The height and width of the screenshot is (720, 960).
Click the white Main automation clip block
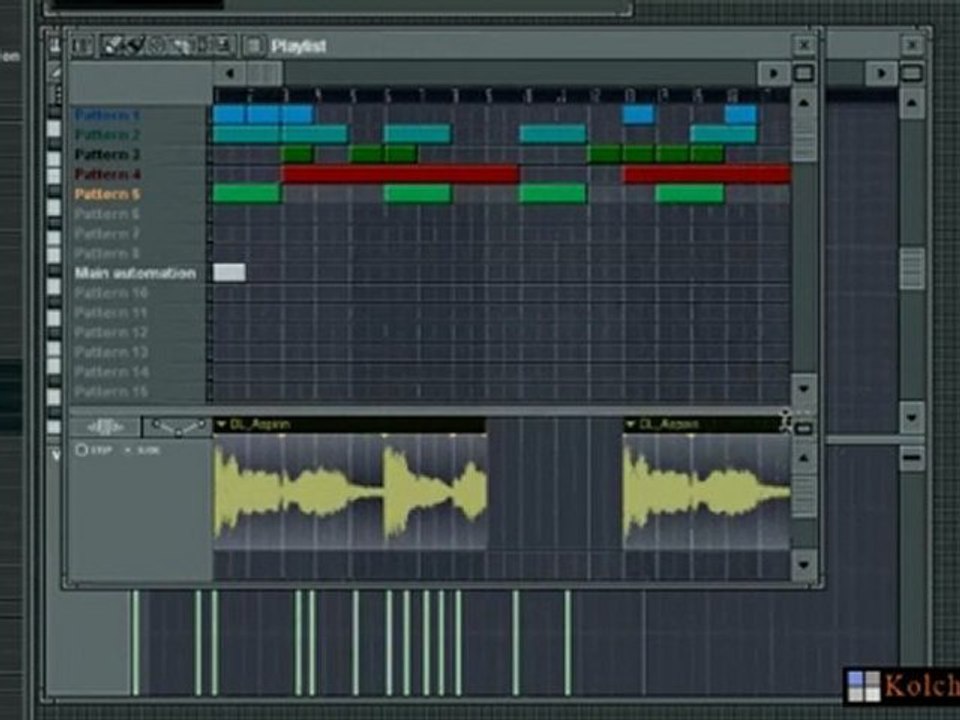coord(229,272)
